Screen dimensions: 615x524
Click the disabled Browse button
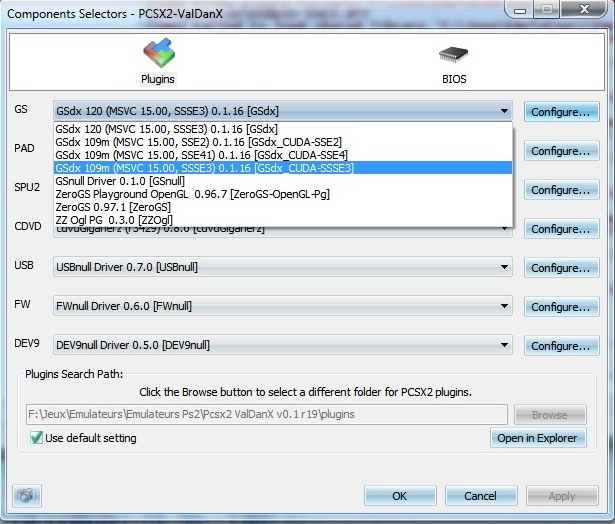(x=550, y=415)
